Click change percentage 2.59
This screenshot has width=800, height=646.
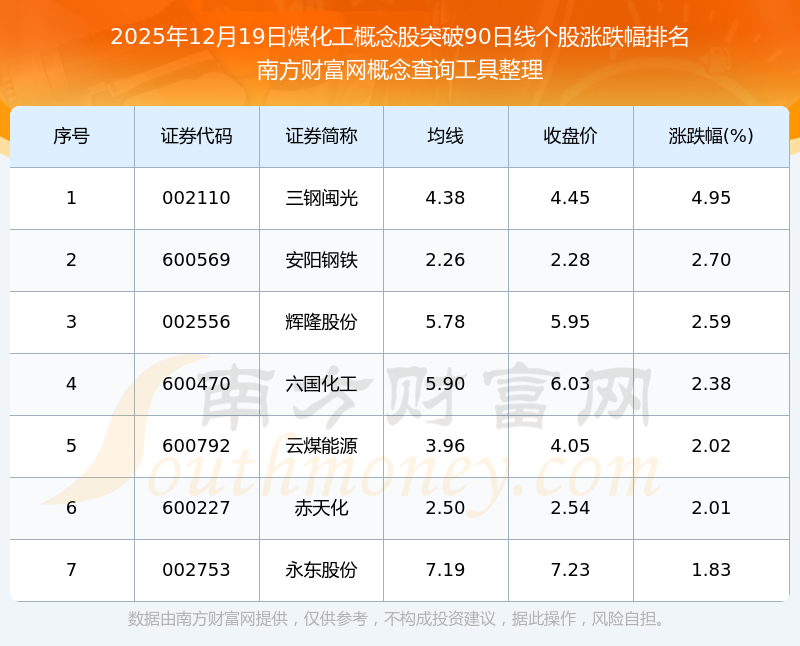pos(711,322)
